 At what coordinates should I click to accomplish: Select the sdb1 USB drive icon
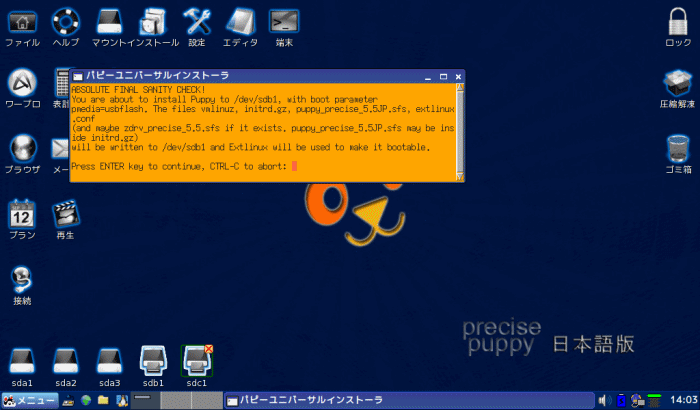click(153, 361)
